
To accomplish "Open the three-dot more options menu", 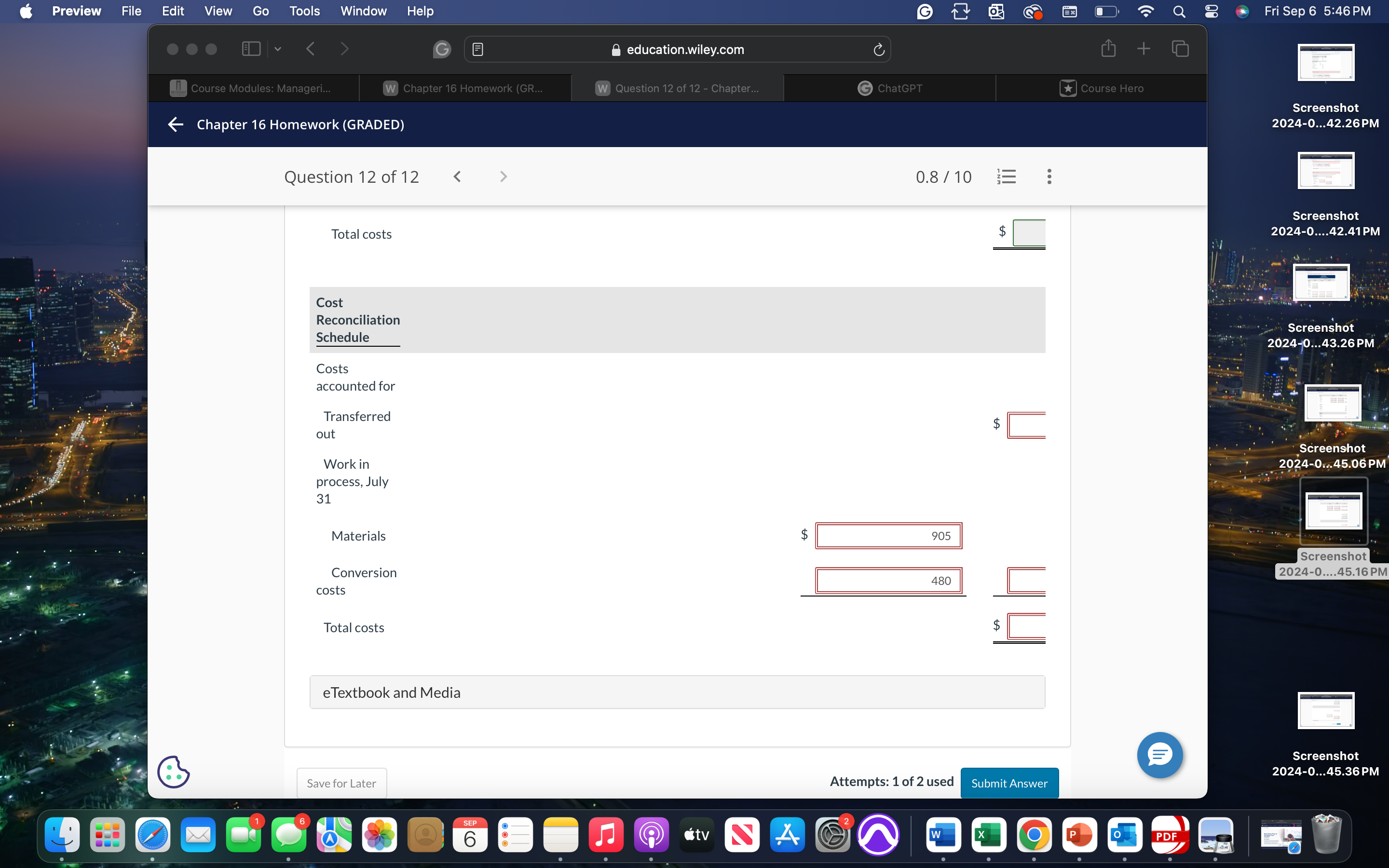I will [x=1049, y=177].
